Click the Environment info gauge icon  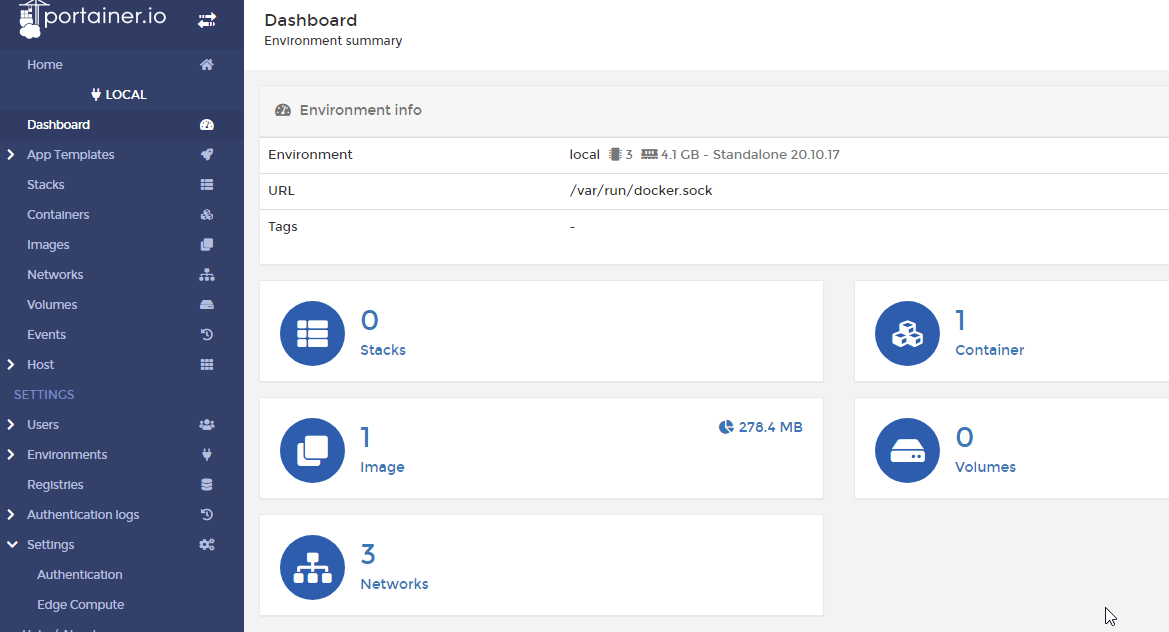(x=283, y=110)
